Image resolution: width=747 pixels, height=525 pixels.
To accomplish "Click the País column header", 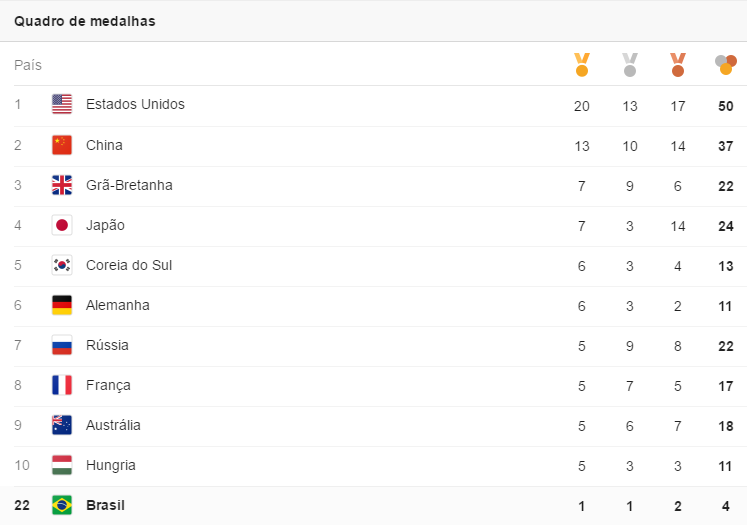I will pos(28,65).
